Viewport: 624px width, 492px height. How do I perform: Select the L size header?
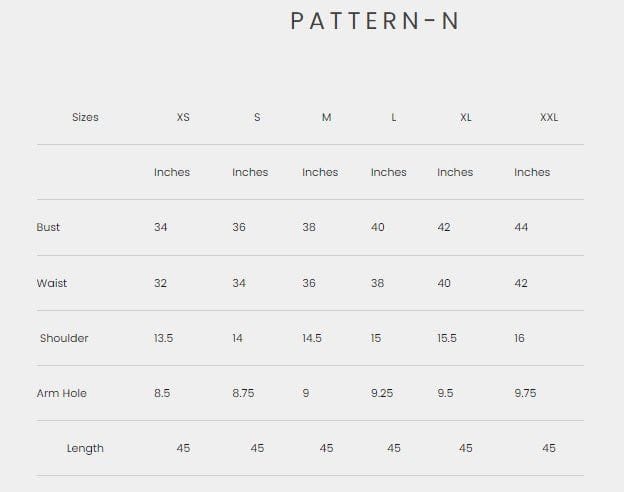click(394, 117)
